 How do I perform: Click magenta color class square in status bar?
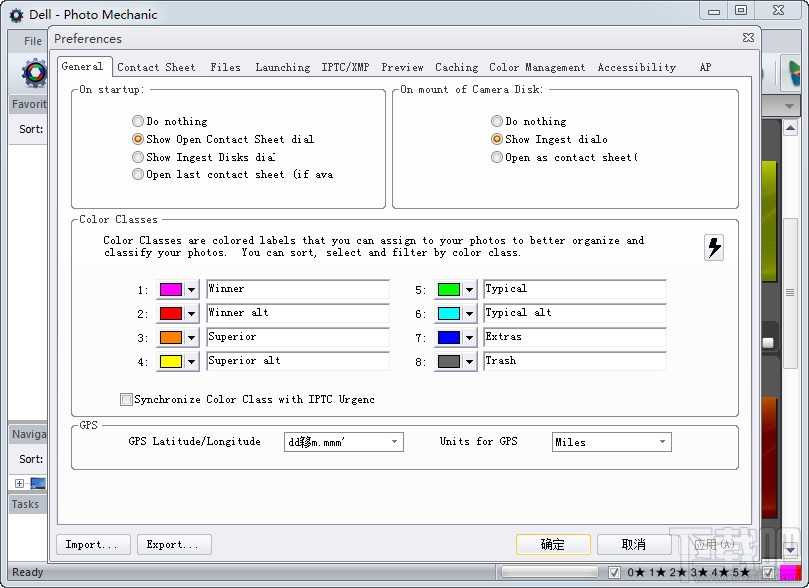[790, 572]
